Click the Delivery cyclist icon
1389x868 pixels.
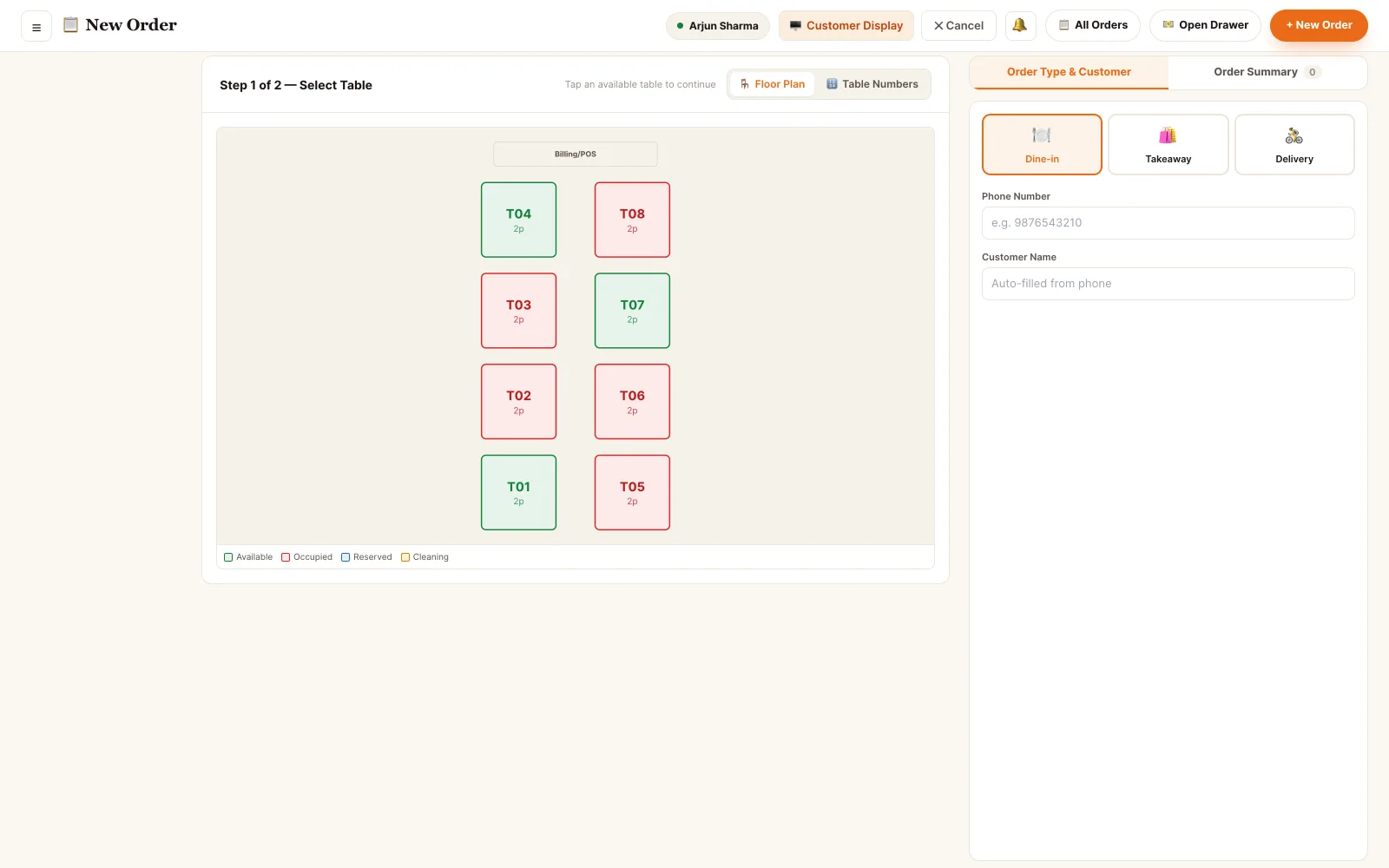[1294, 135]
